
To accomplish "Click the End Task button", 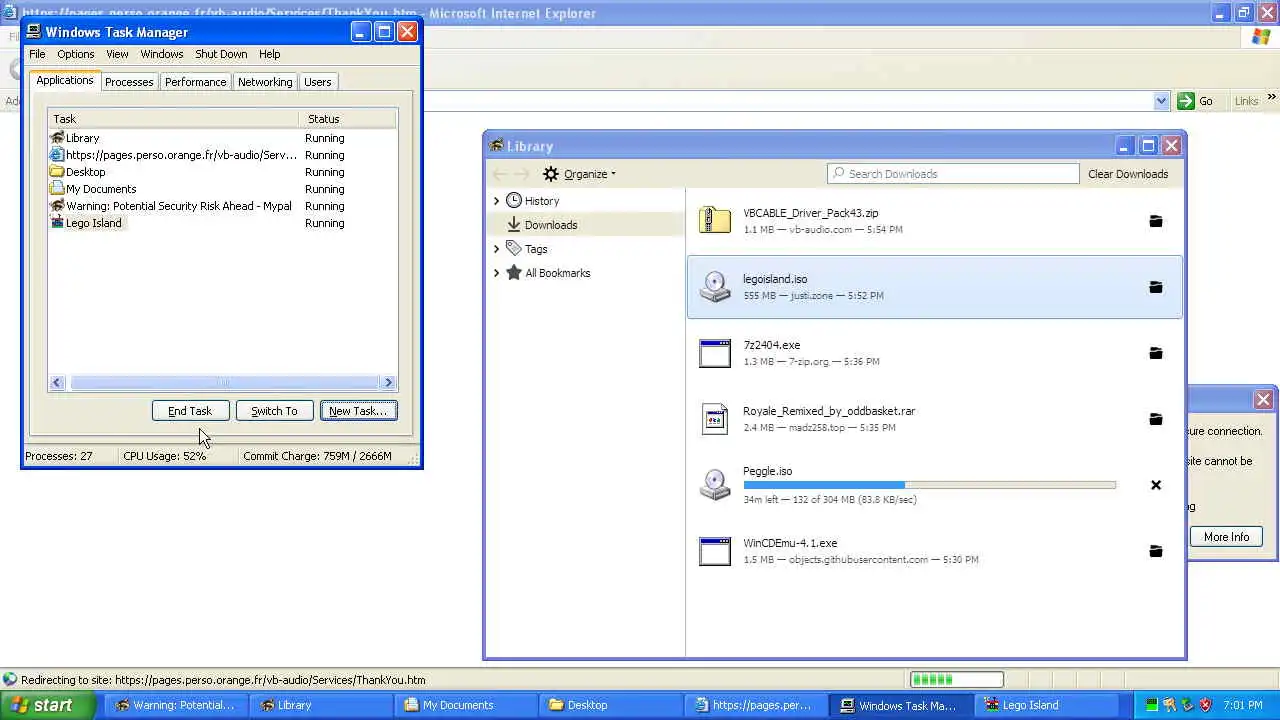I will coord(190,411).
